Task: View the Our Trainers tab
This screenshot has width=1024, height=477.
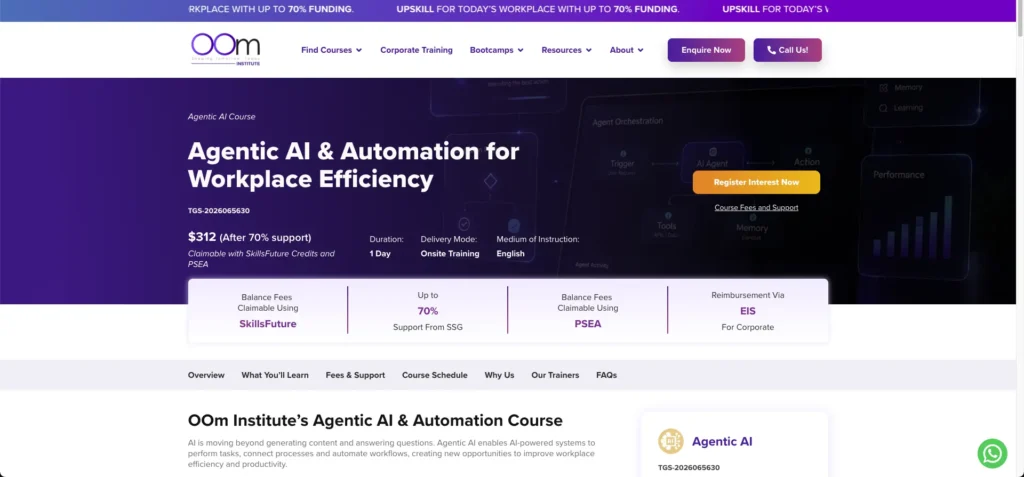Action: pos(555,375)
